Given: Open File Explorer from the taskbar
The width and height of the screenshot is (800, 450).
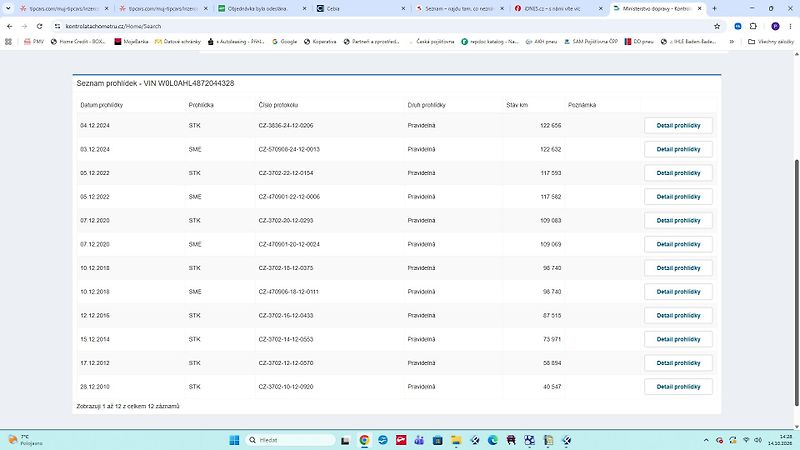Looking at the screenshot, I should [456, 440].
